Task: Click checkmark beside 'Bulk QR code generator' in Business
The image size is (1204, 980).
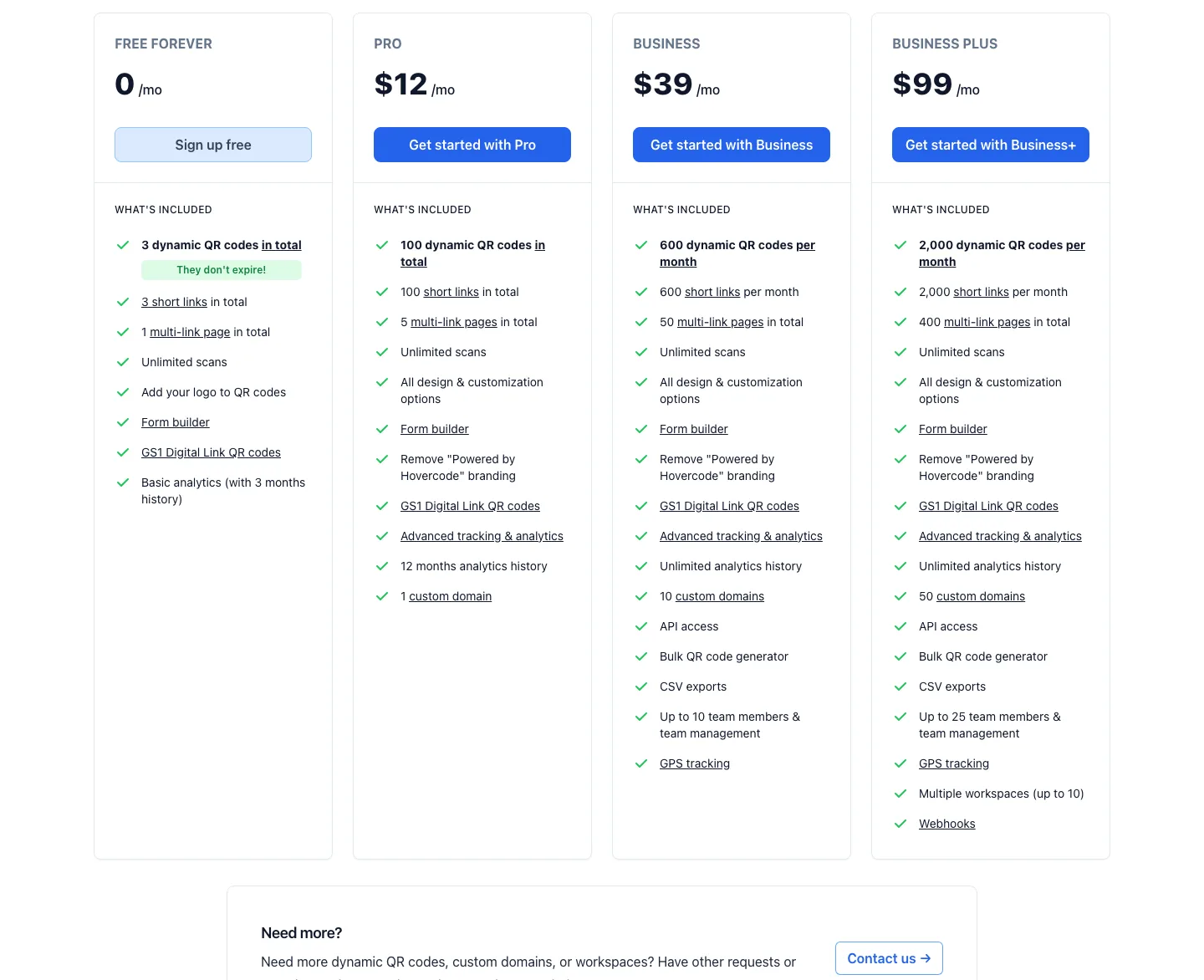Action: (641, 656)
